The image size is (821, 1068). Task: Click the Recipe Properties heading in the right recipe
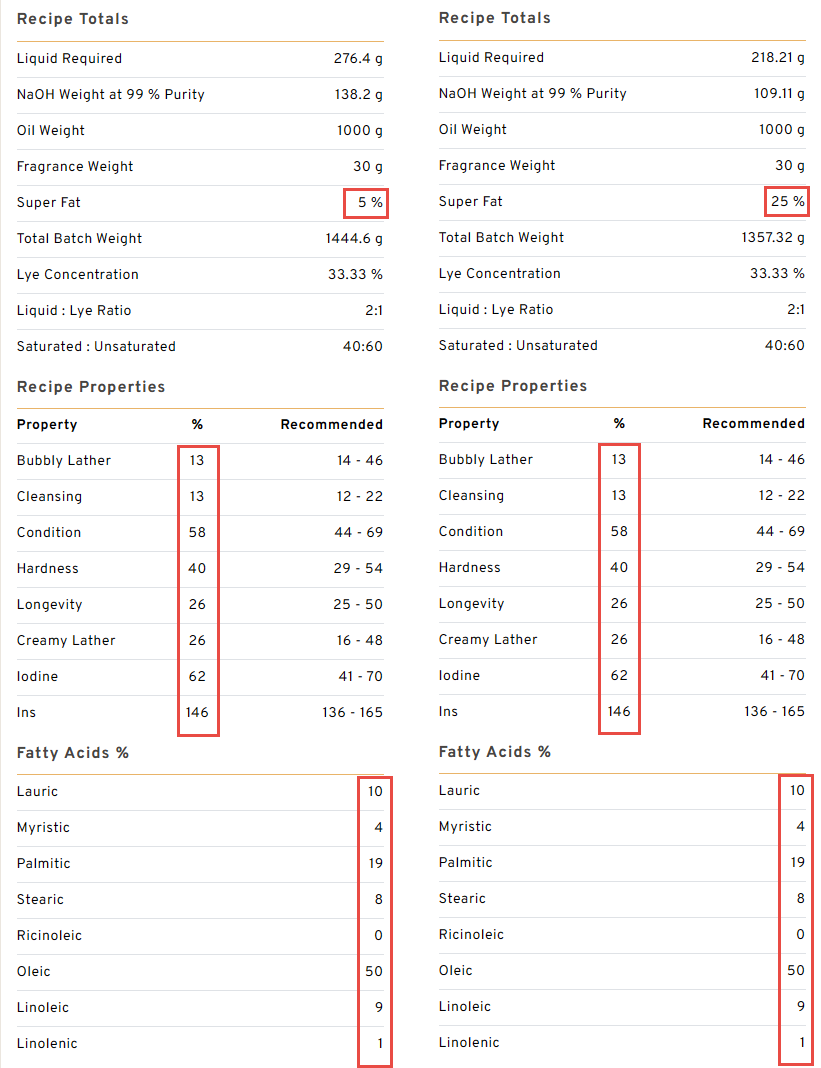pos(513,386)
